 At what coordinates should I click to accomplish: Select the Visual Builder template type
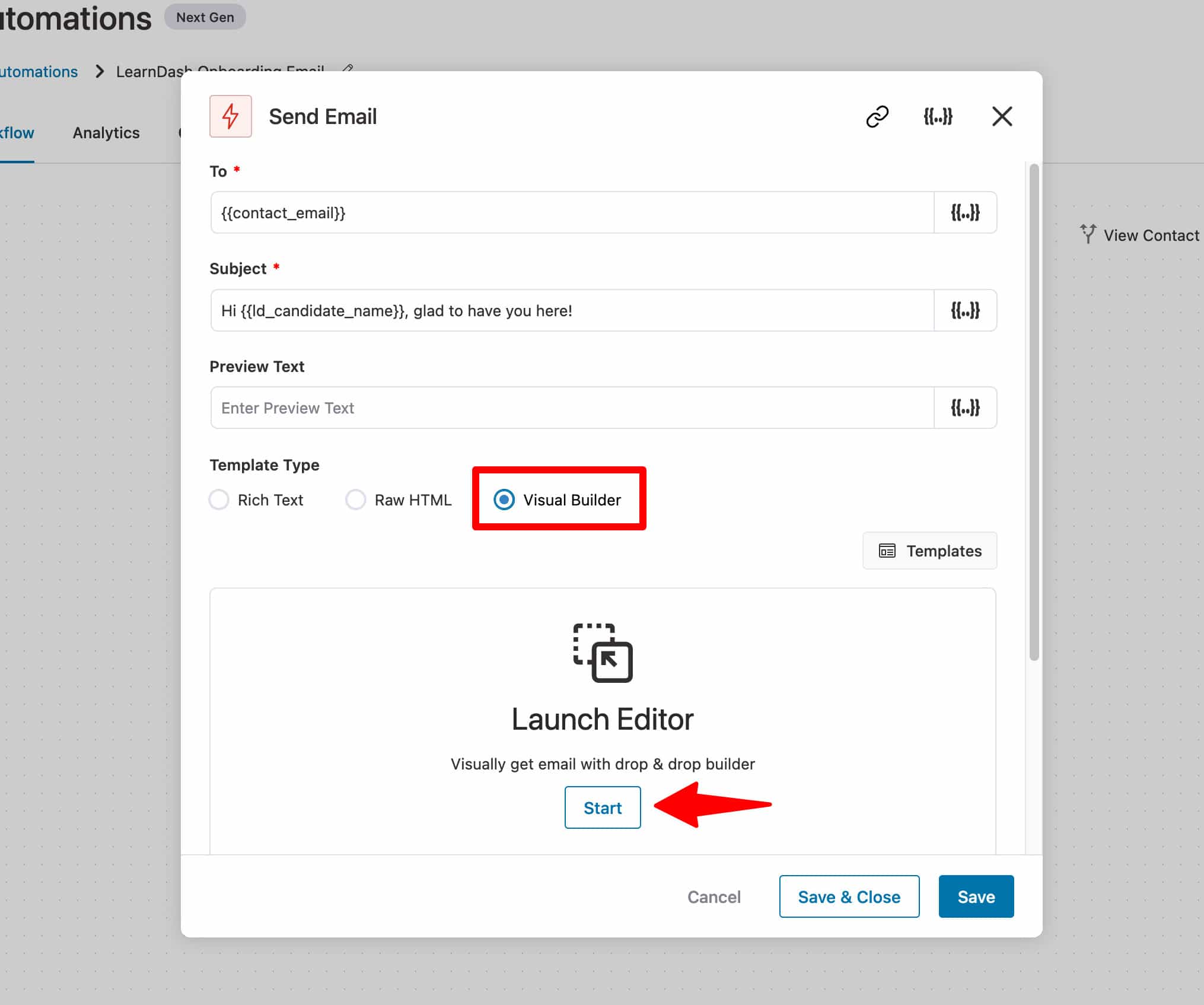point(505,500)
